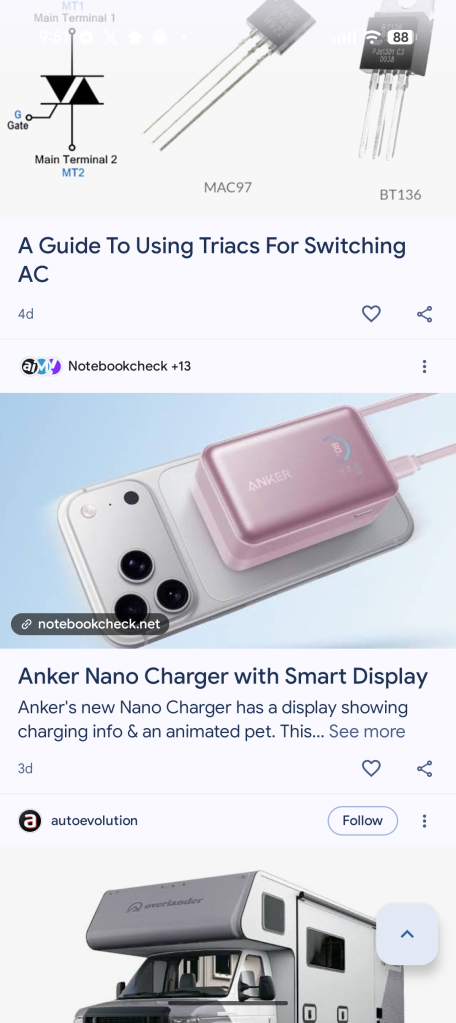Share the Anker Nano Charger article

point(424,769)
